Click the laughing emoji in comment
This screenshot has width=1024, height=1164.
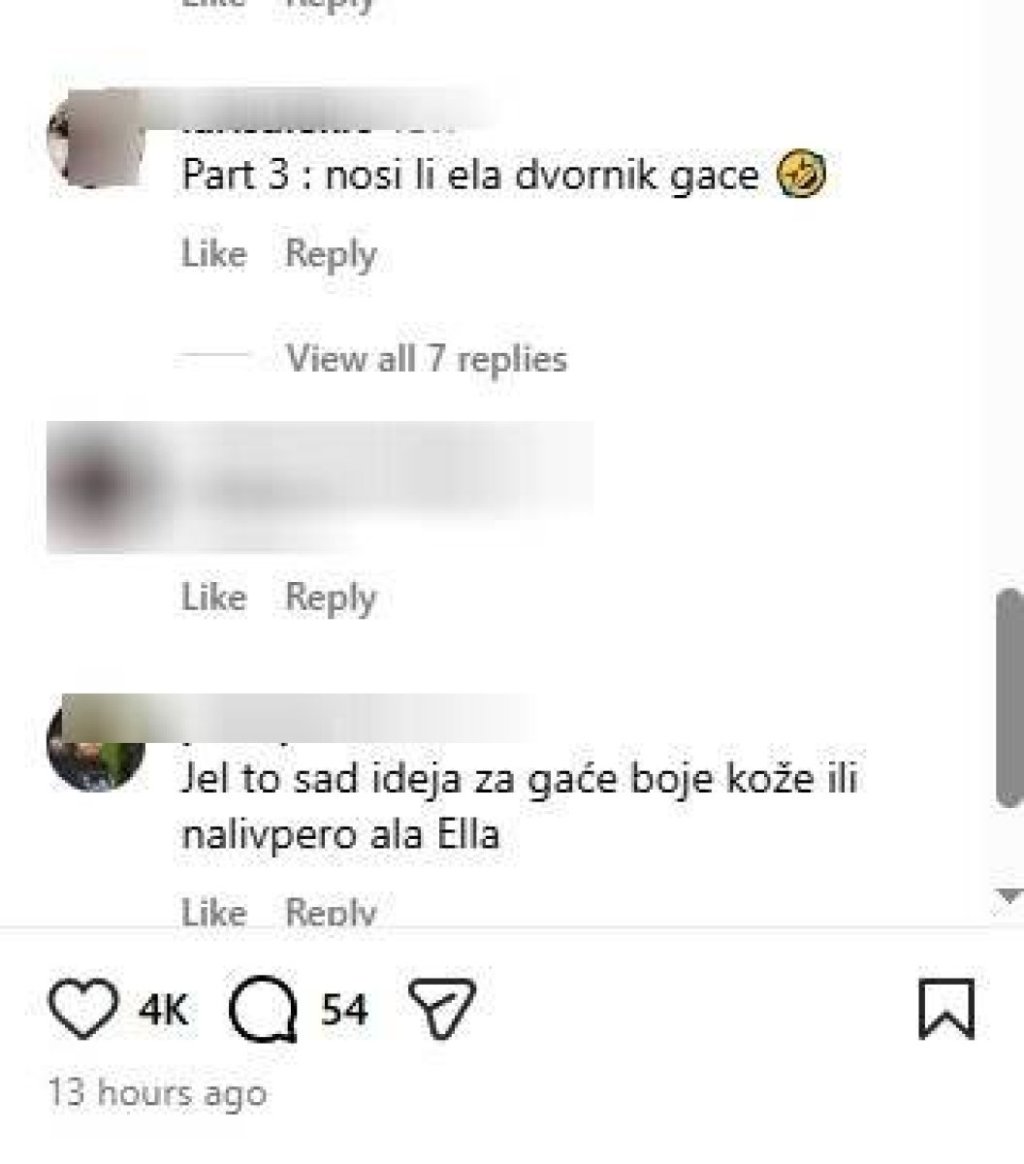pyautogui.click(x=801, y=174)
